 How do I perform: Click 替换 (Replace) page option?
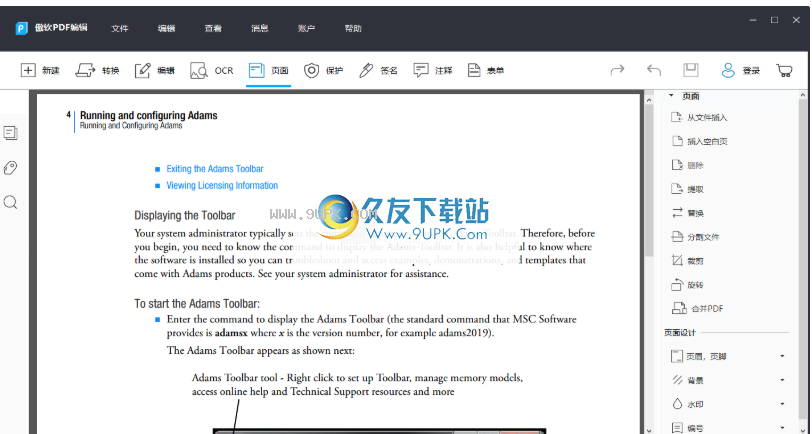click(x=687, y=213)
